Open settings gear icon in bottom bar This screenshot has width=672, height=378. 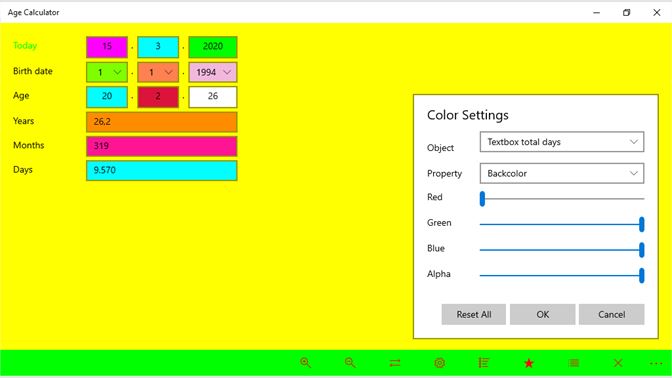point(439,363)
